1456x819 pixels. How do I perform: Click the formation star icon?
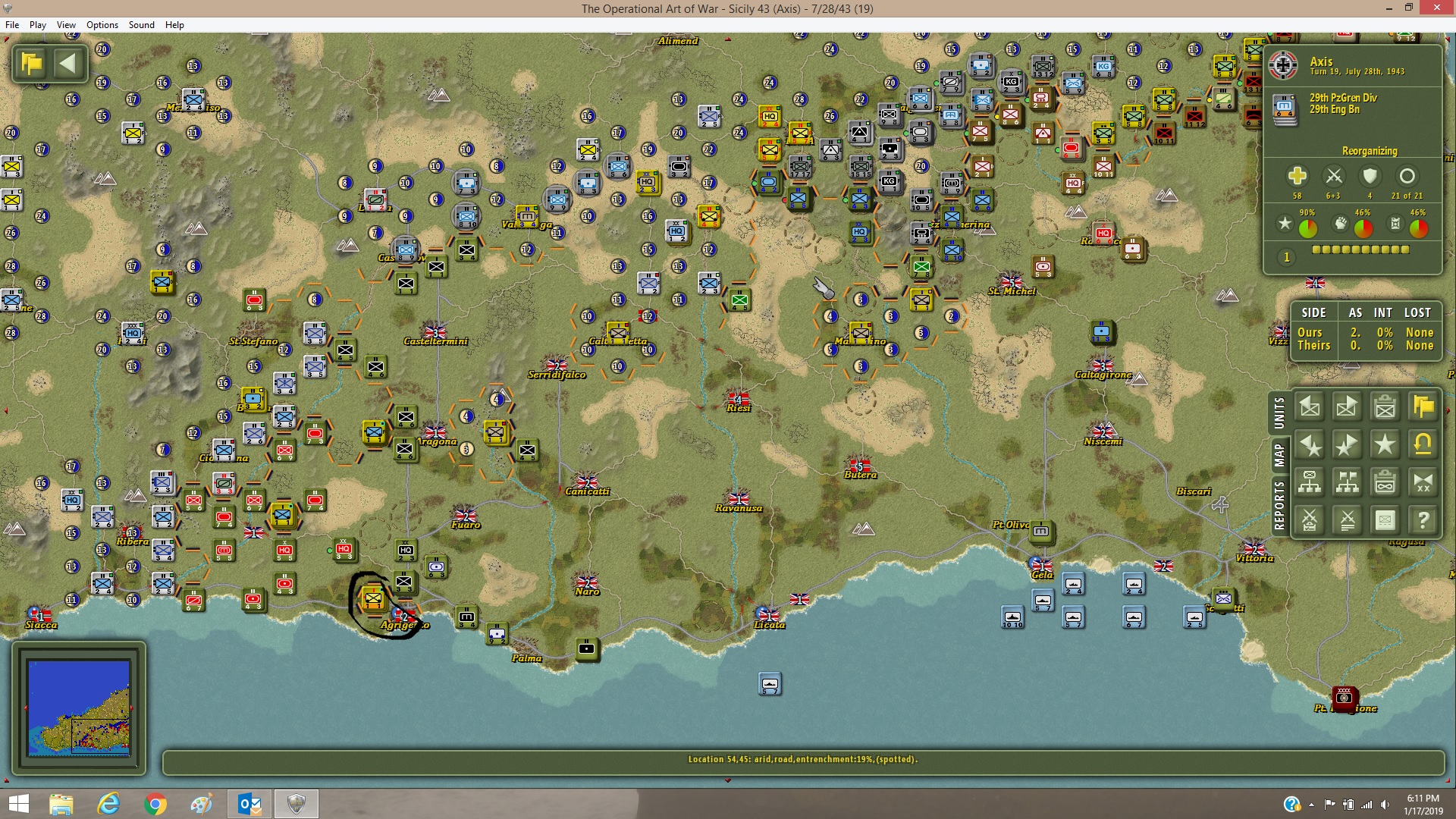coord(1385,444)
